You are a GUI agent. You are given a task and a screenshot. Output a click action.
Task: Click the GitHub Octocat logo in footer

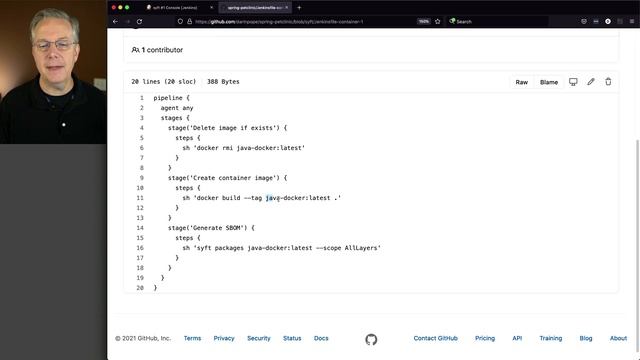click(x=371, y=339)
